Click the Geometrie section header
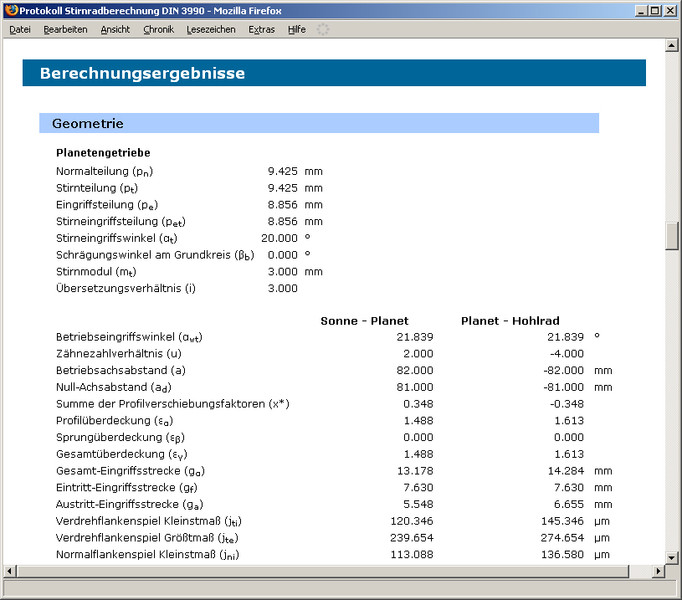The height and width of the screenshot is (600, 682). 318,123
